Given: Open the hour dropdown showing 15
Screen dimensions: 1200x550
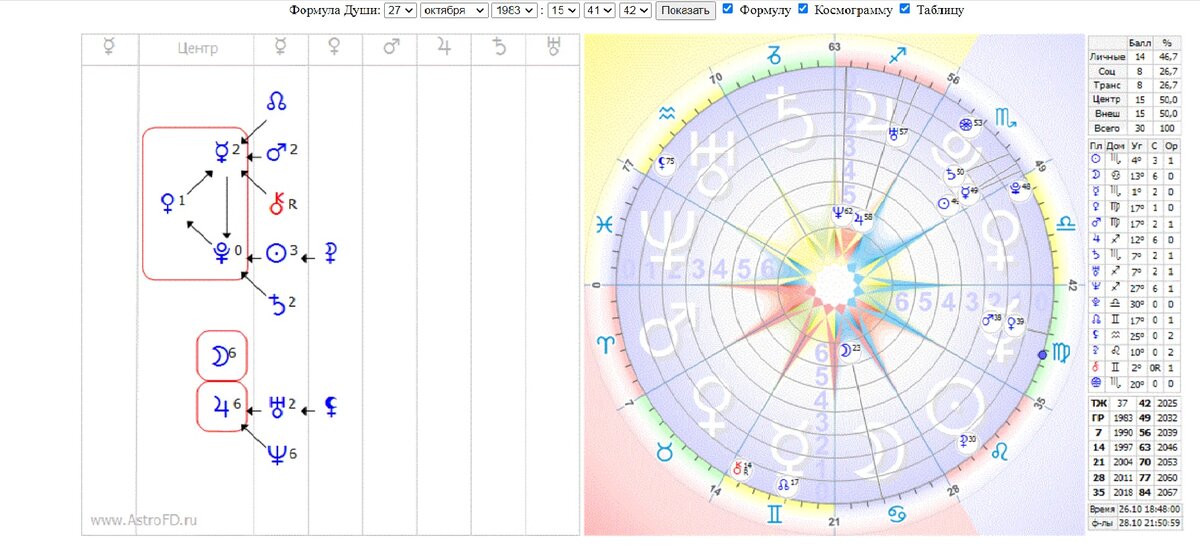Looking at the screenshot, I should (x=562, y=10).
